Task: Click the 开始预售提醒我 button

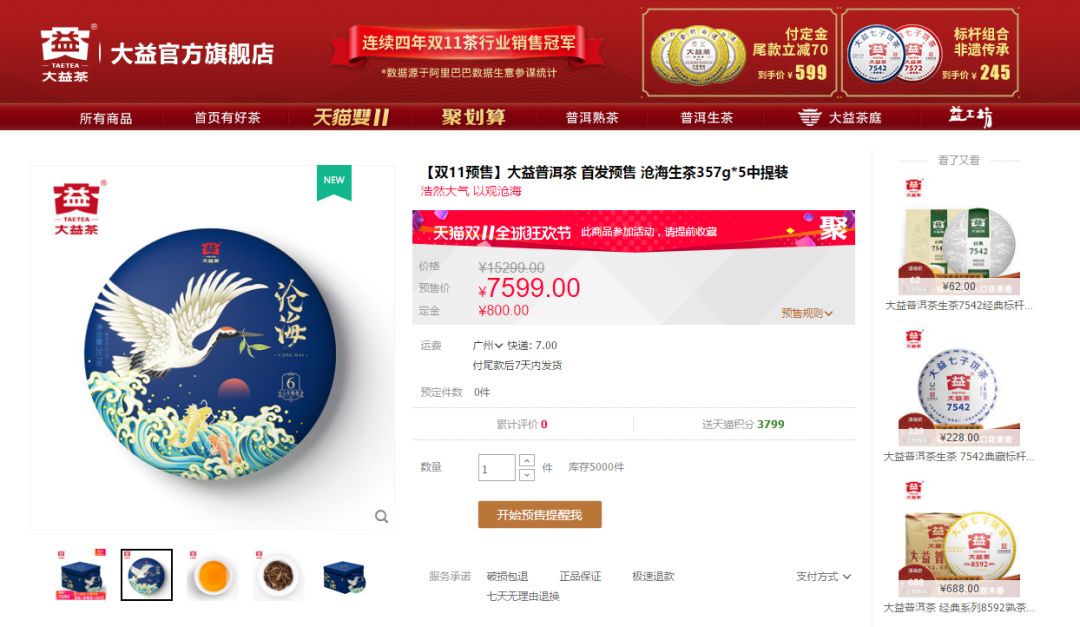Action: pyautogui.click(x=540, y=515)
